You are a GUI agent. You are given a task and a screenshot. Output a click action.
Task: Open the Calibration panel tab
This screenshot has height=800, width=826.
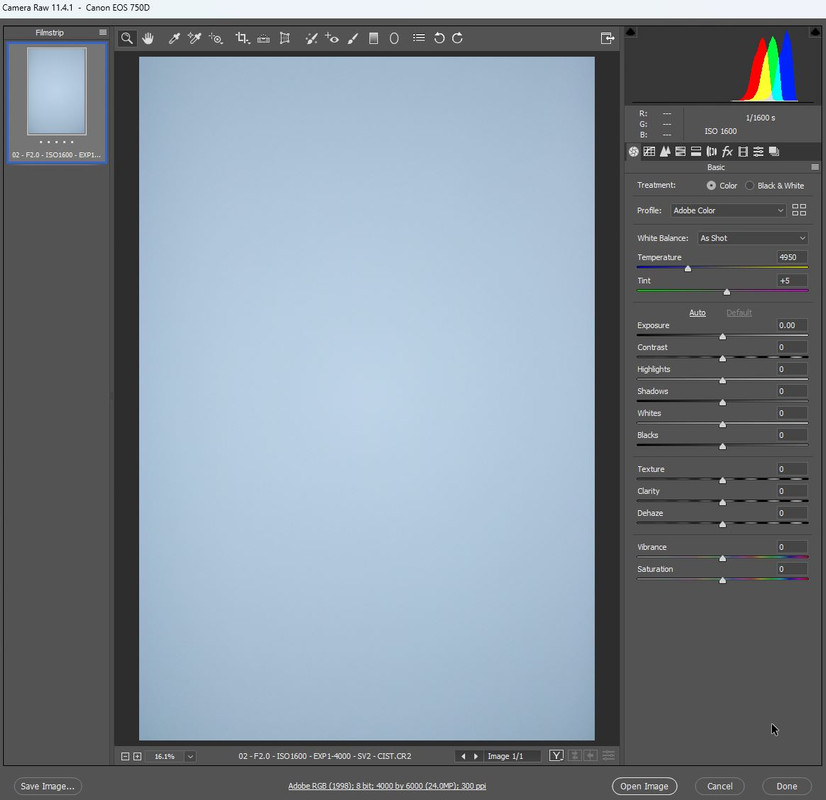(x=743, y=152)
